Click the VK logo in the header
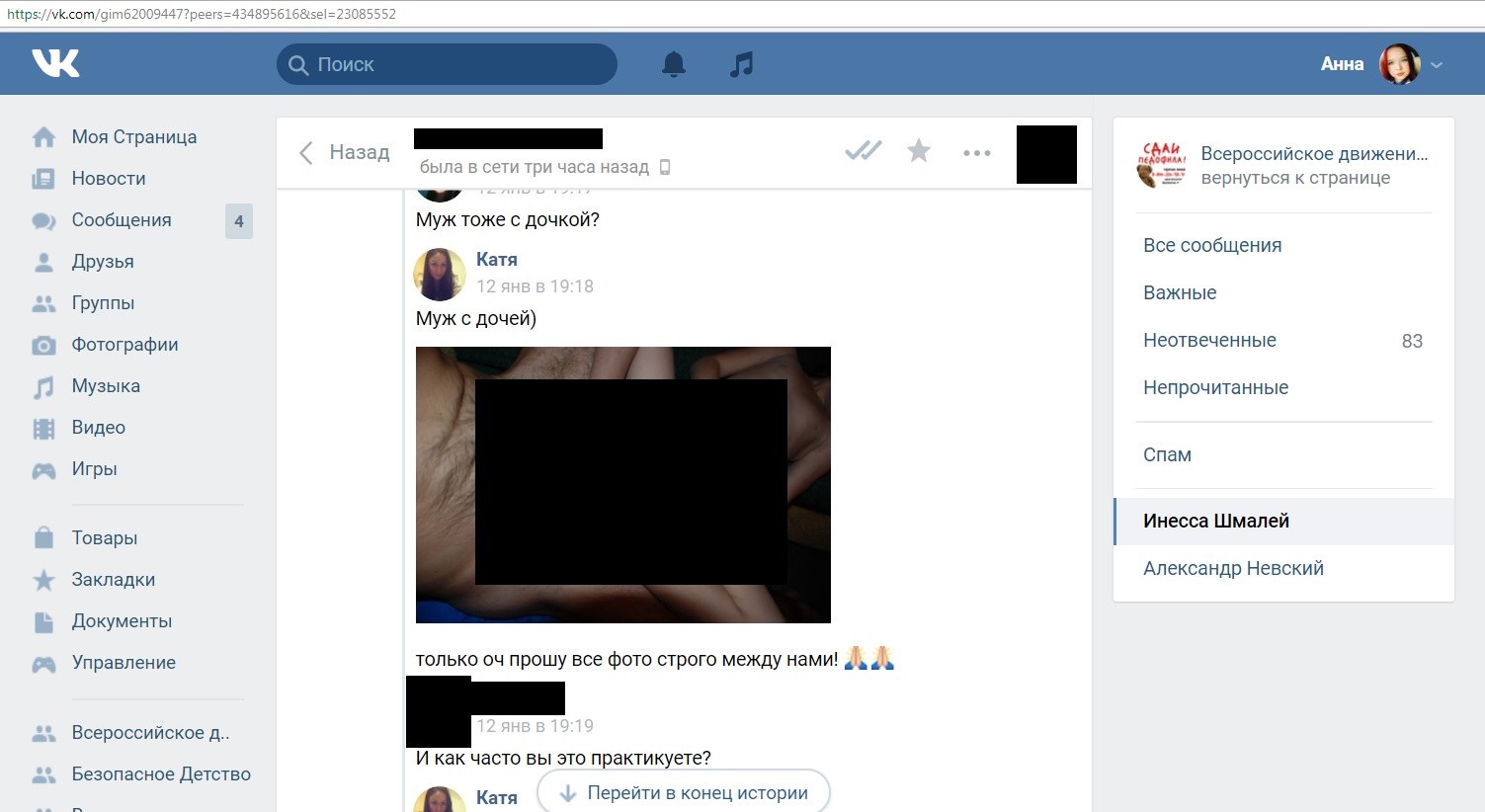 tap(55, 64)
